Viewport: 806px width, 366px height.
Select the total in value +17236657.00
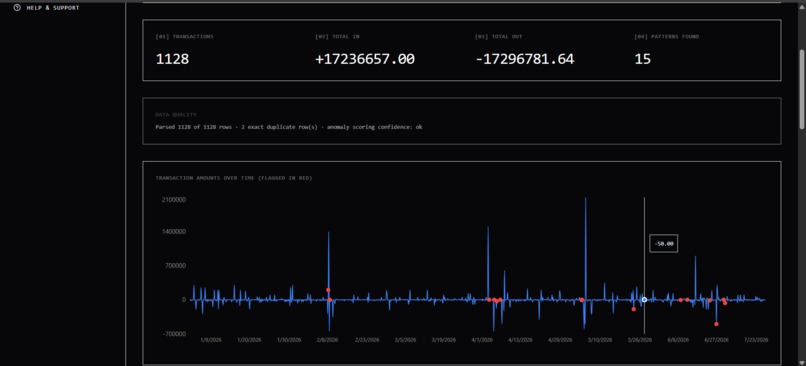[x=365, y=59]
